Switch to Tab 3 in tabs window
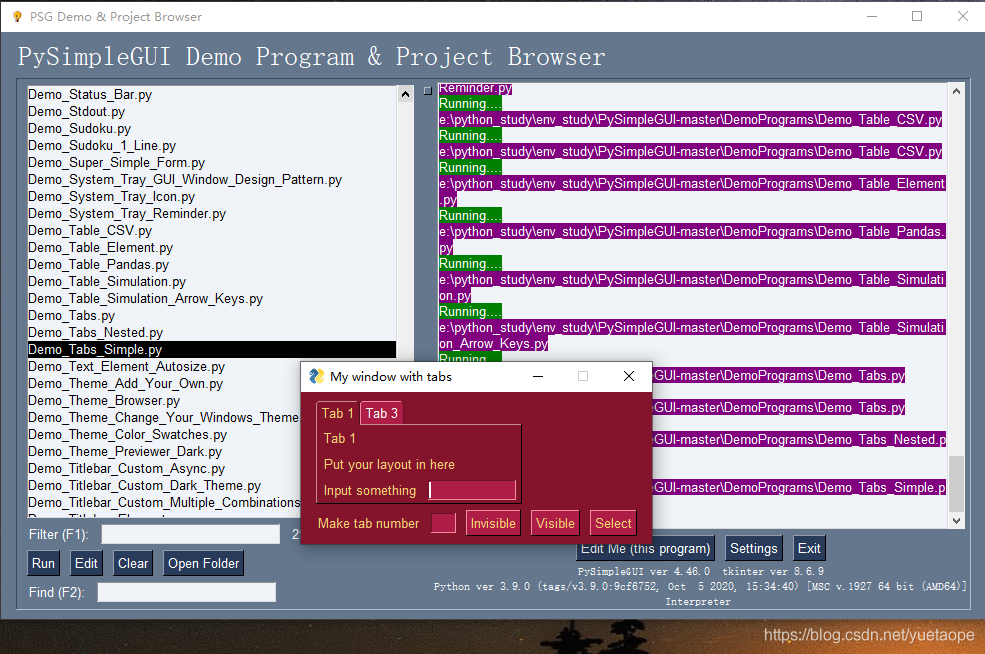Screen dimensions: 985x654 pos(382,413)
